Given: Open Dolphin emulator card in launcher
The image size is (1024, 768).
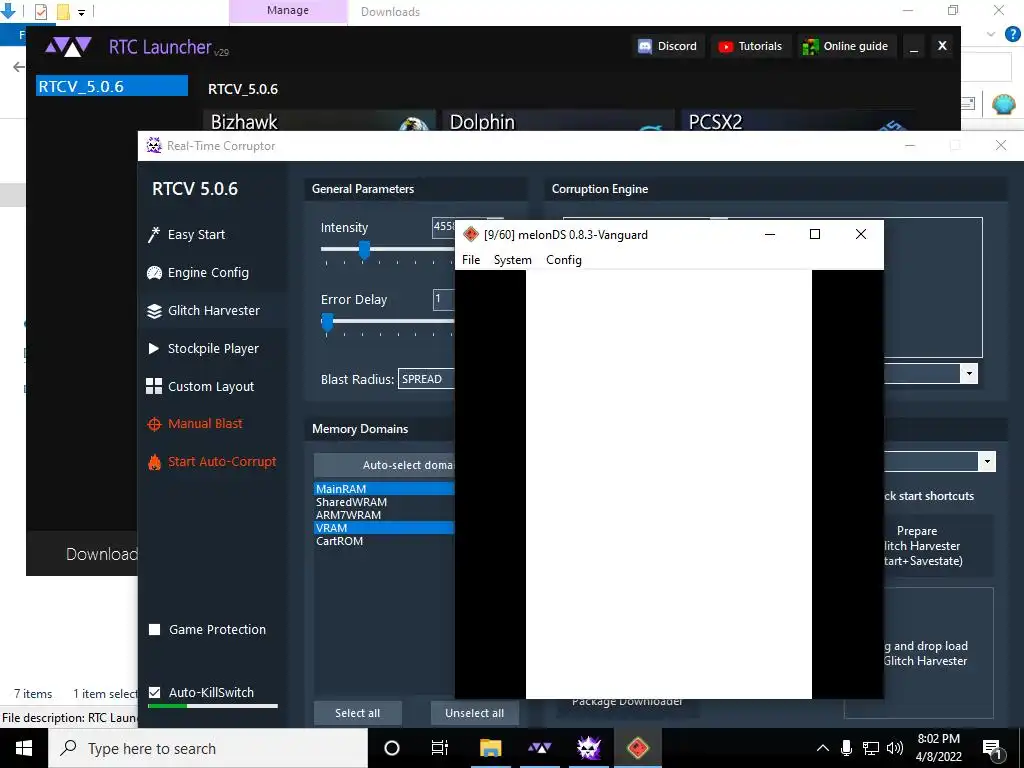Looking at the screenshot, I should [558, 121].
